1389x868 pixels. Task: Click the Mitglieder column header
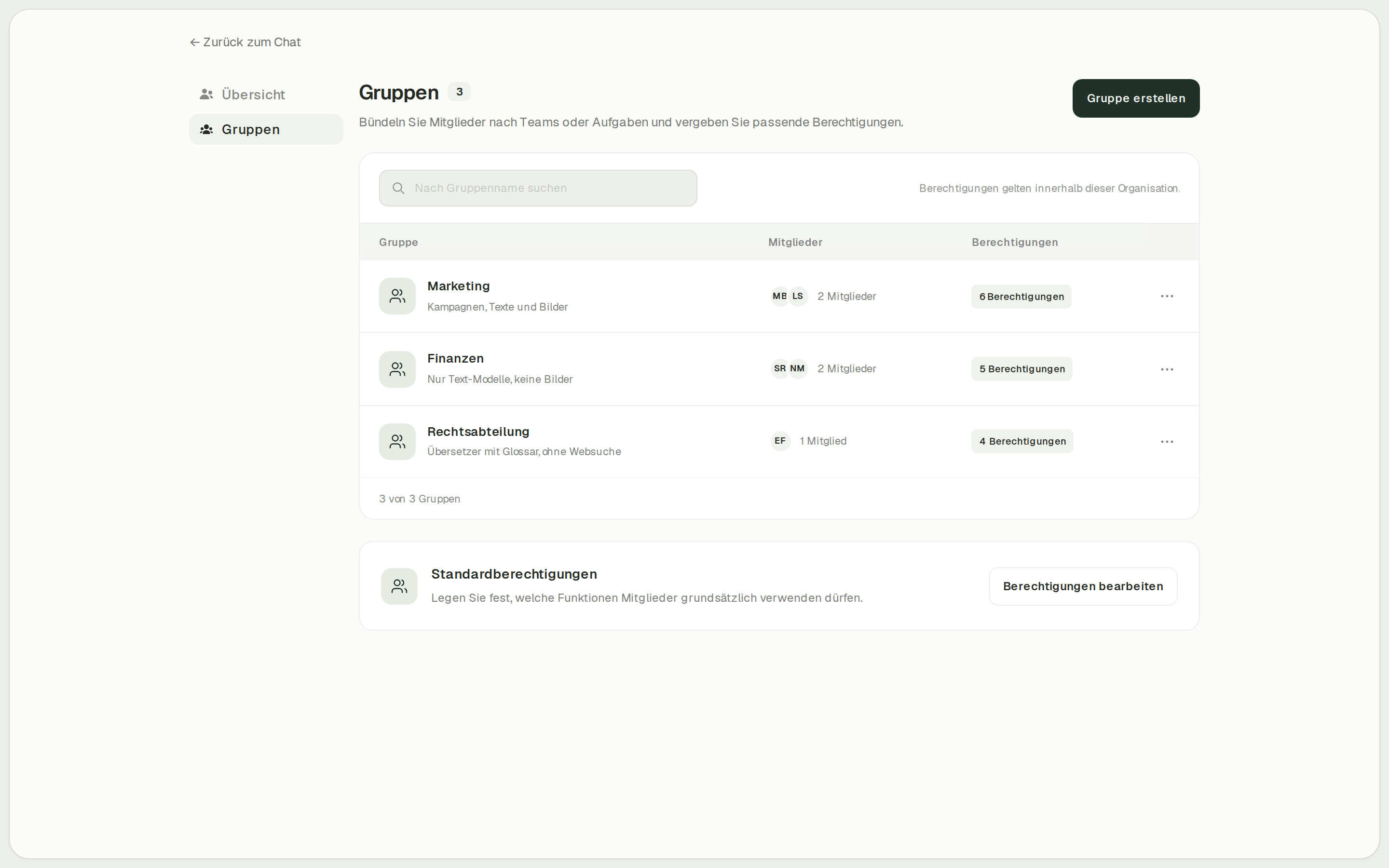tap(795, 242)
